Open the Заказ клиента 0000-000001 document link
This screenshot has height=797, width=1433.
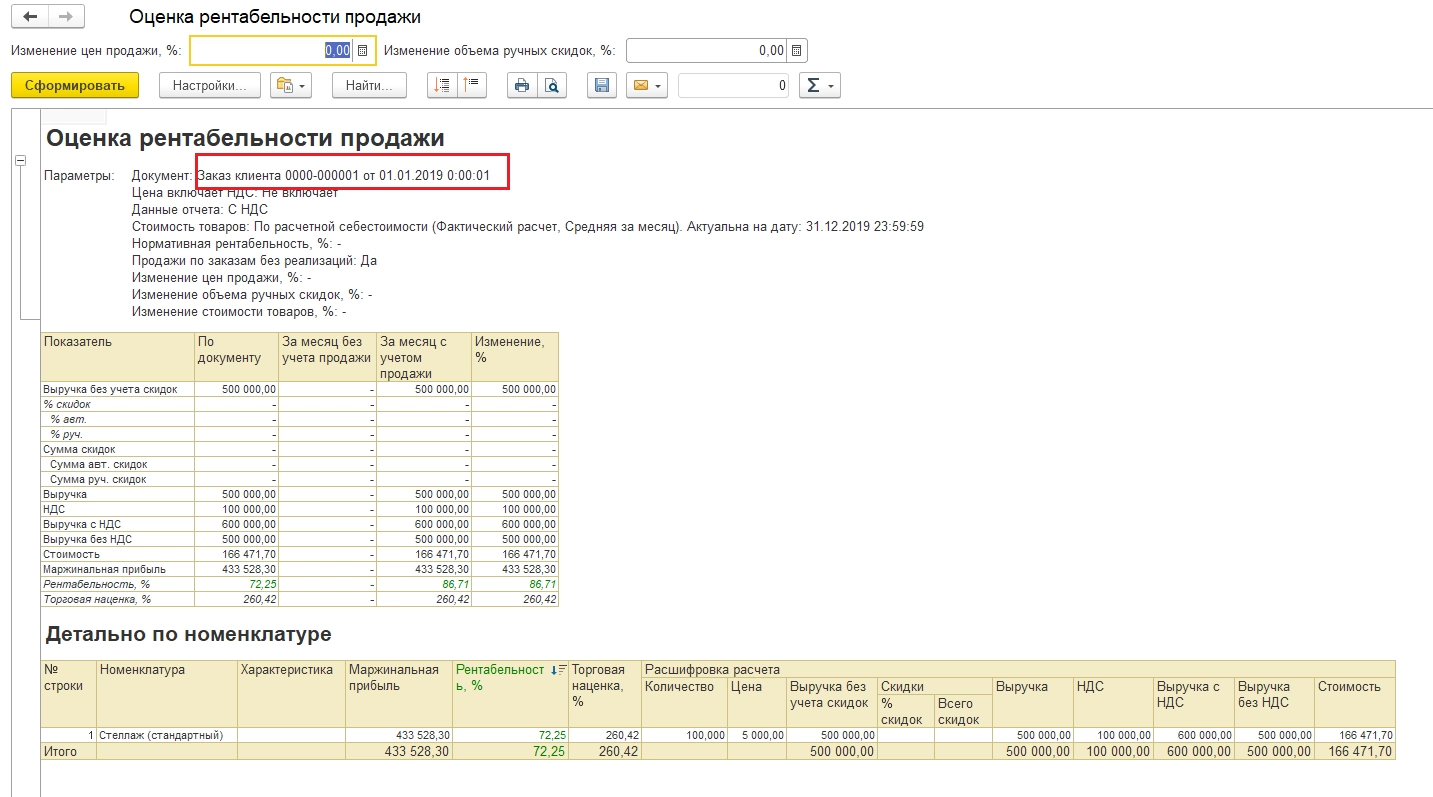[343, 176]
